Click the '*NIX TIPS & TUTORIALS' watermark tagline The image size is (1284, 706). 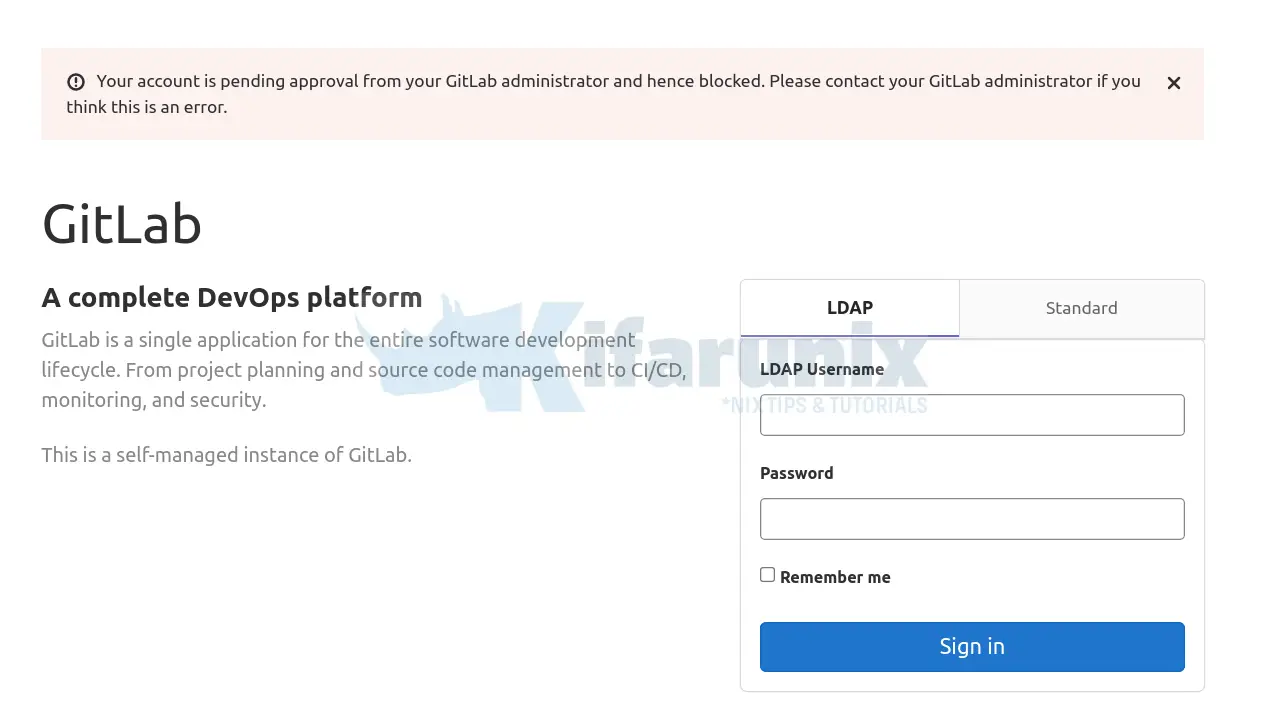(824, 406)
